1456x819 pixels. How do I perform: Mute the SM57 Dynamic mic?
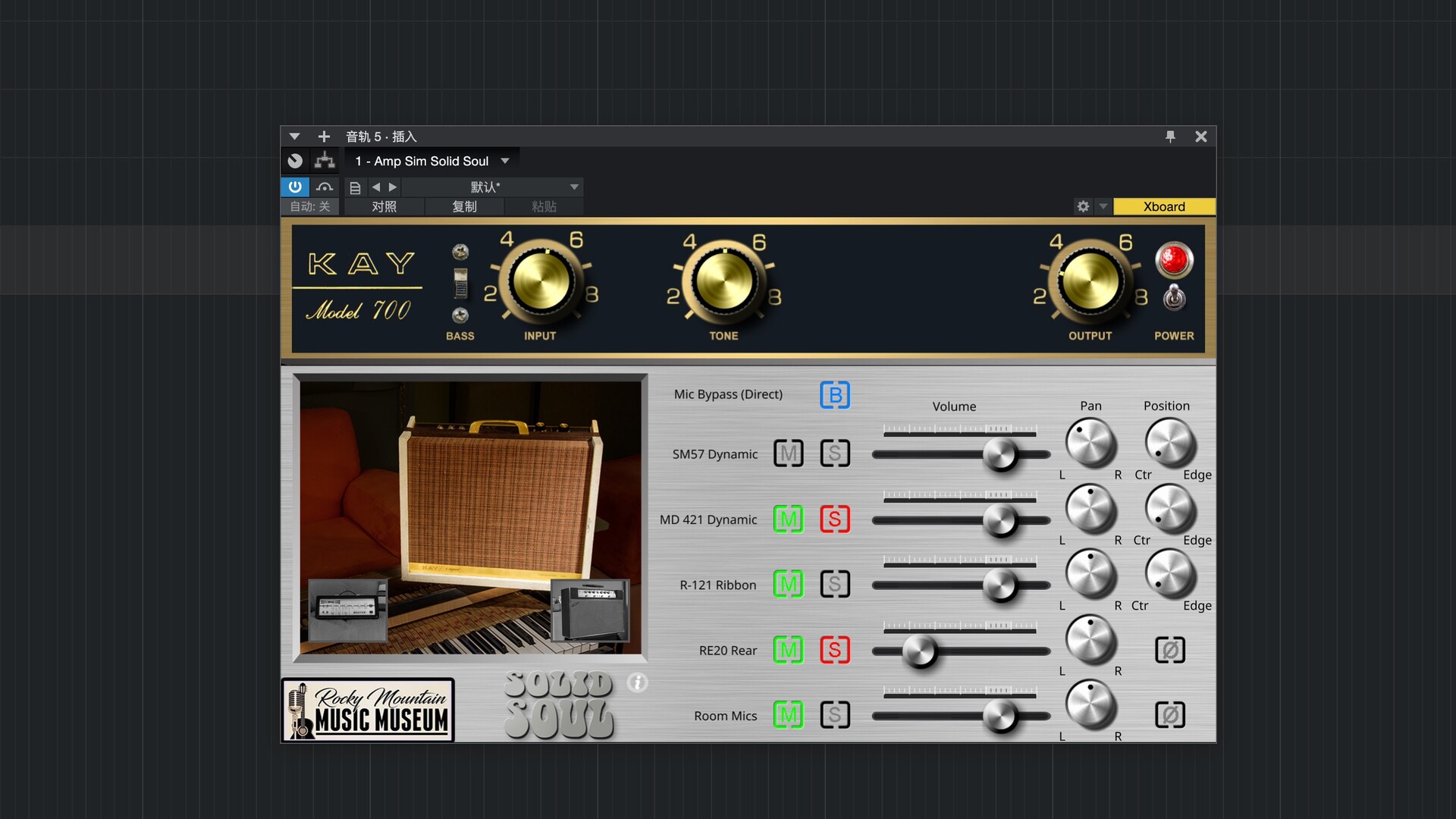(x=788, y=453)
